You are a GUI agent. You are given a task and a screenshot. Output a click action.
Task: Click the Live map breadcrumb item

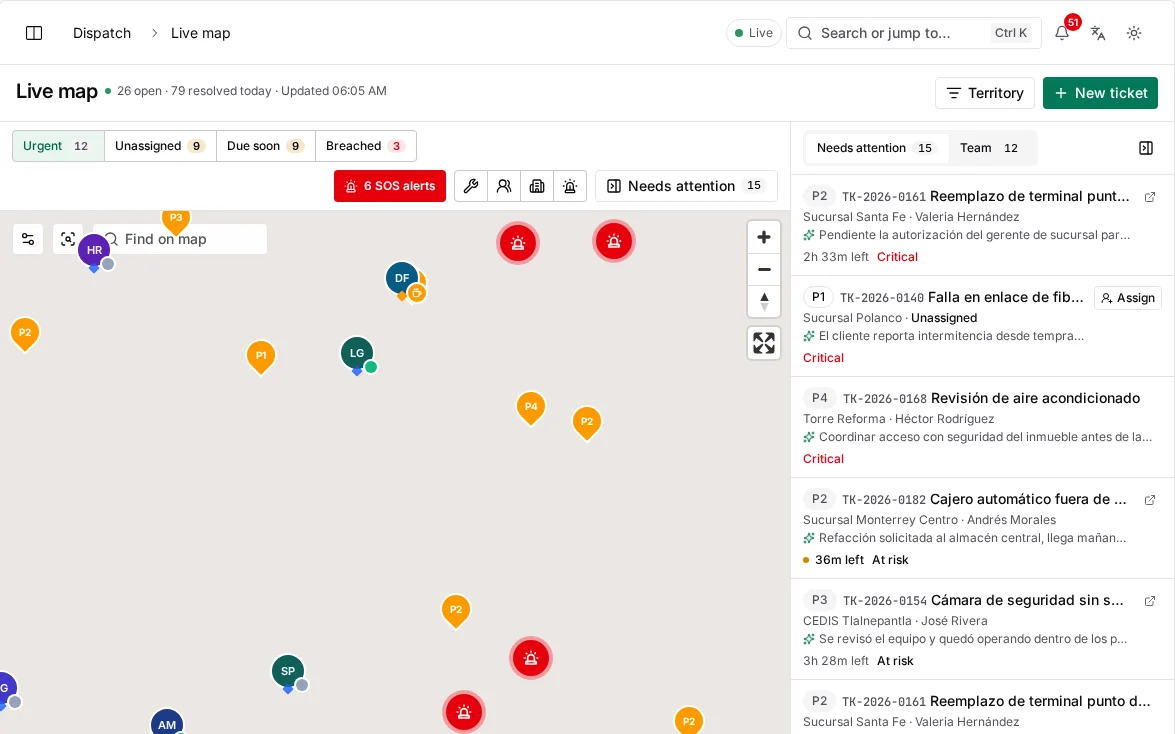tap(201, 33)
